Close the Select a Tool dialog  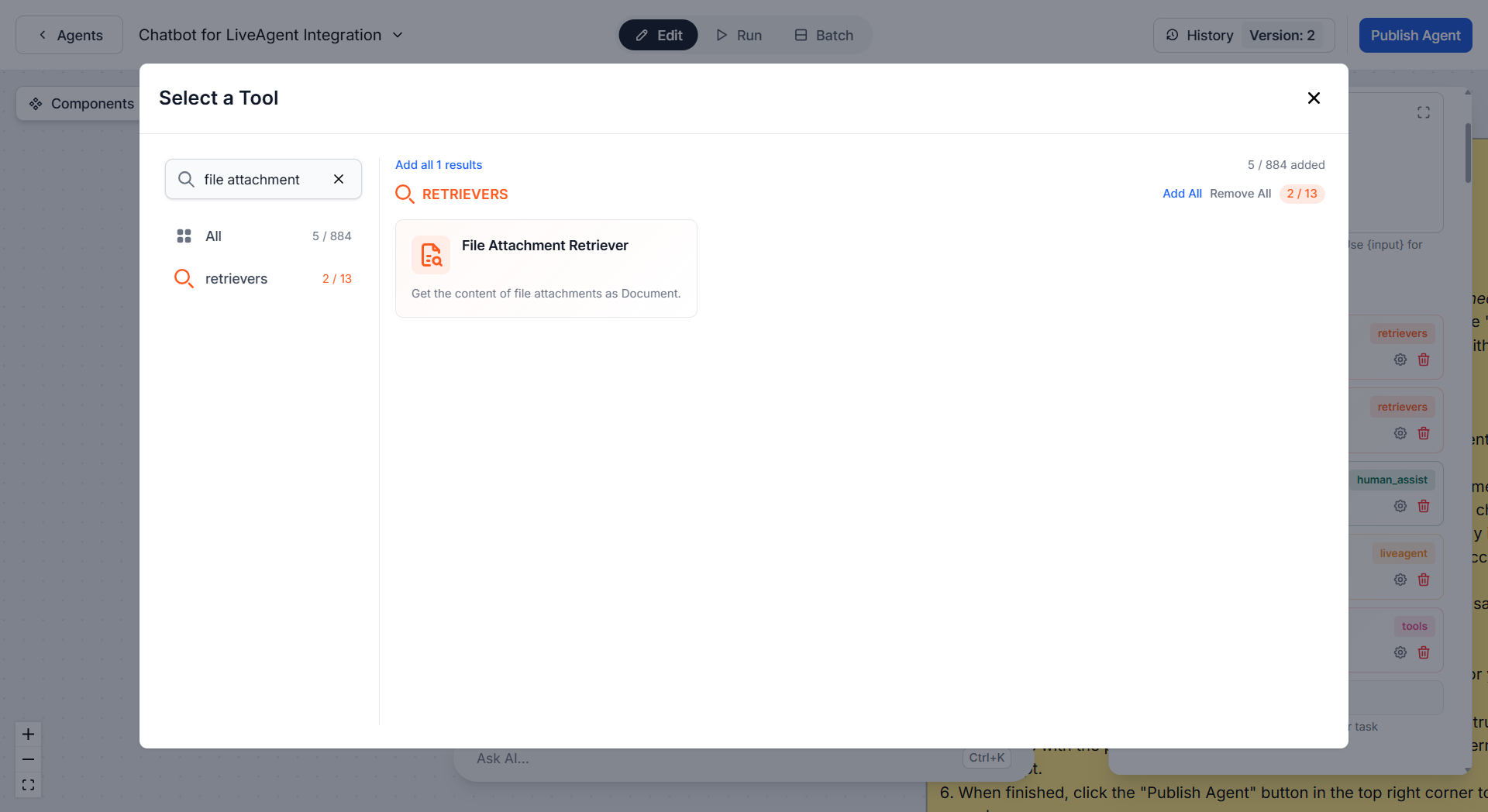(1314, 98)
